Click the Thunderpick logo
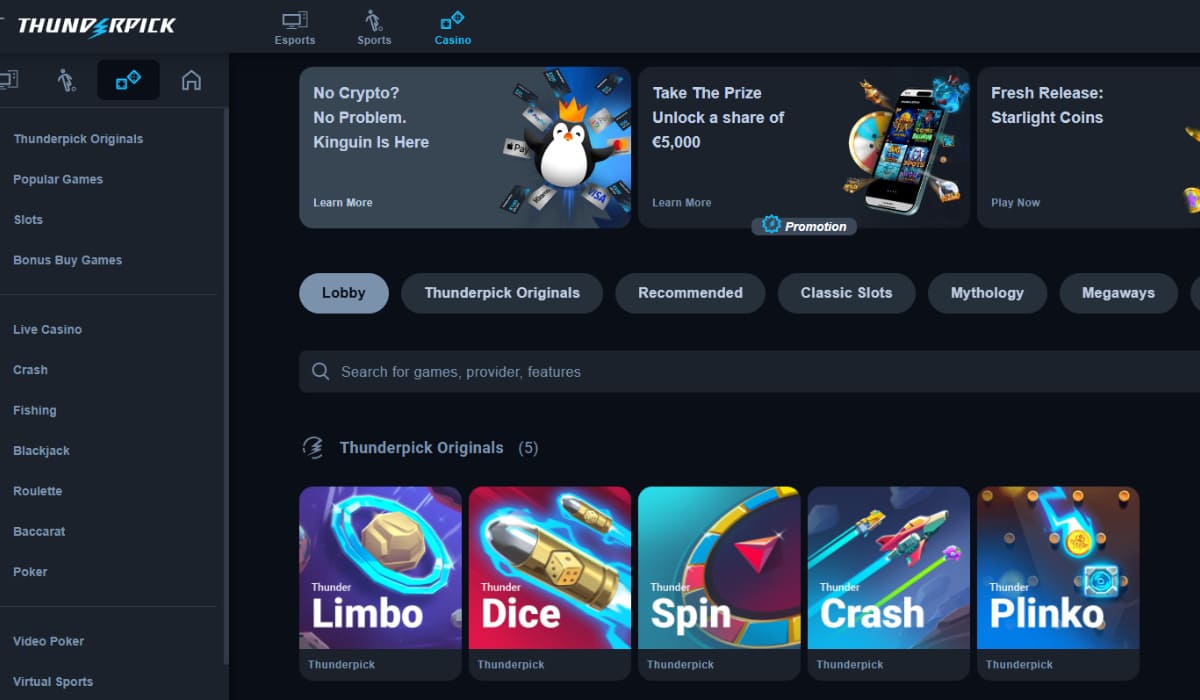 pos(95,26)
